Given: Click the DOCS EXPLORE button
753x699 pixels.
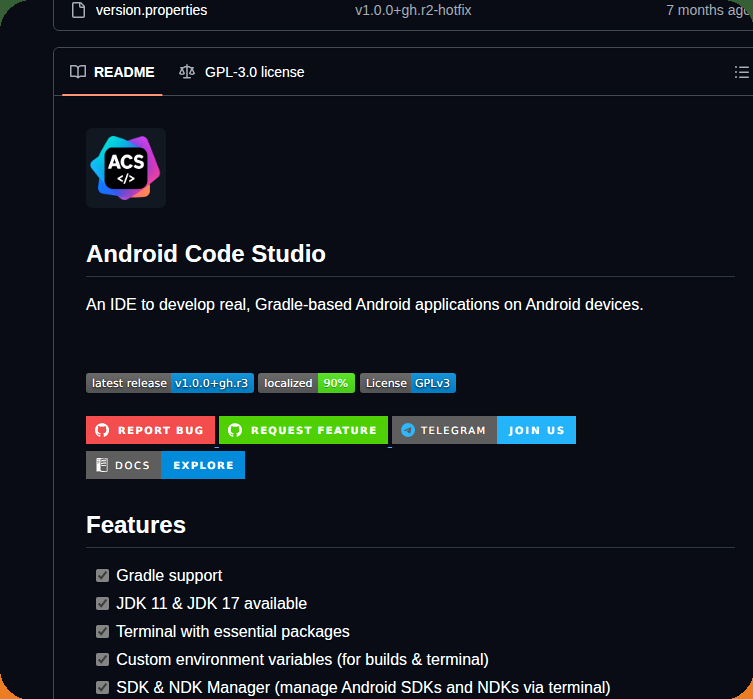Looking at the screenshot, I should (x=165, y=465).
